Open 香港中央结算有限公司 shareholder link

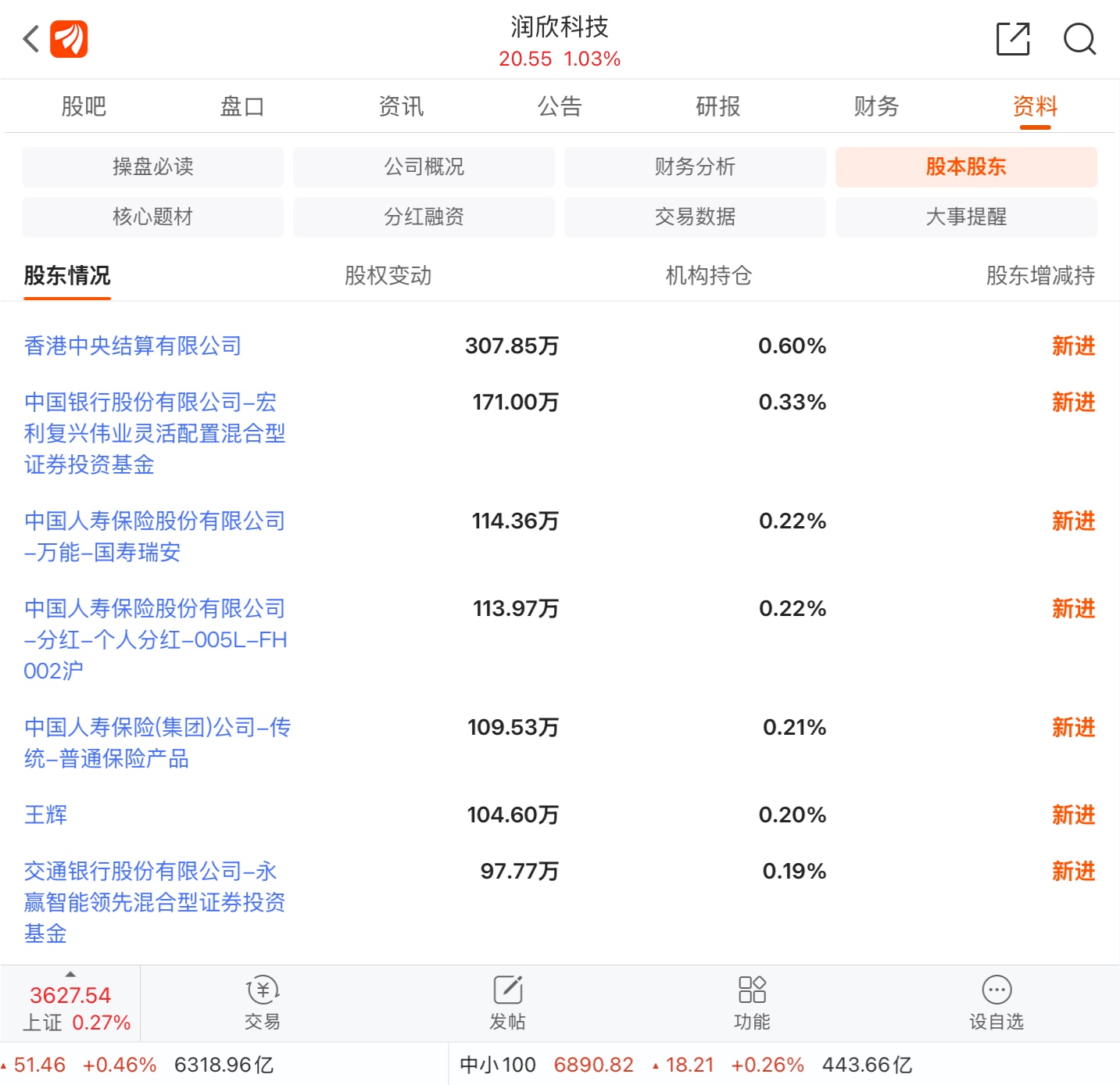[133, 346]
